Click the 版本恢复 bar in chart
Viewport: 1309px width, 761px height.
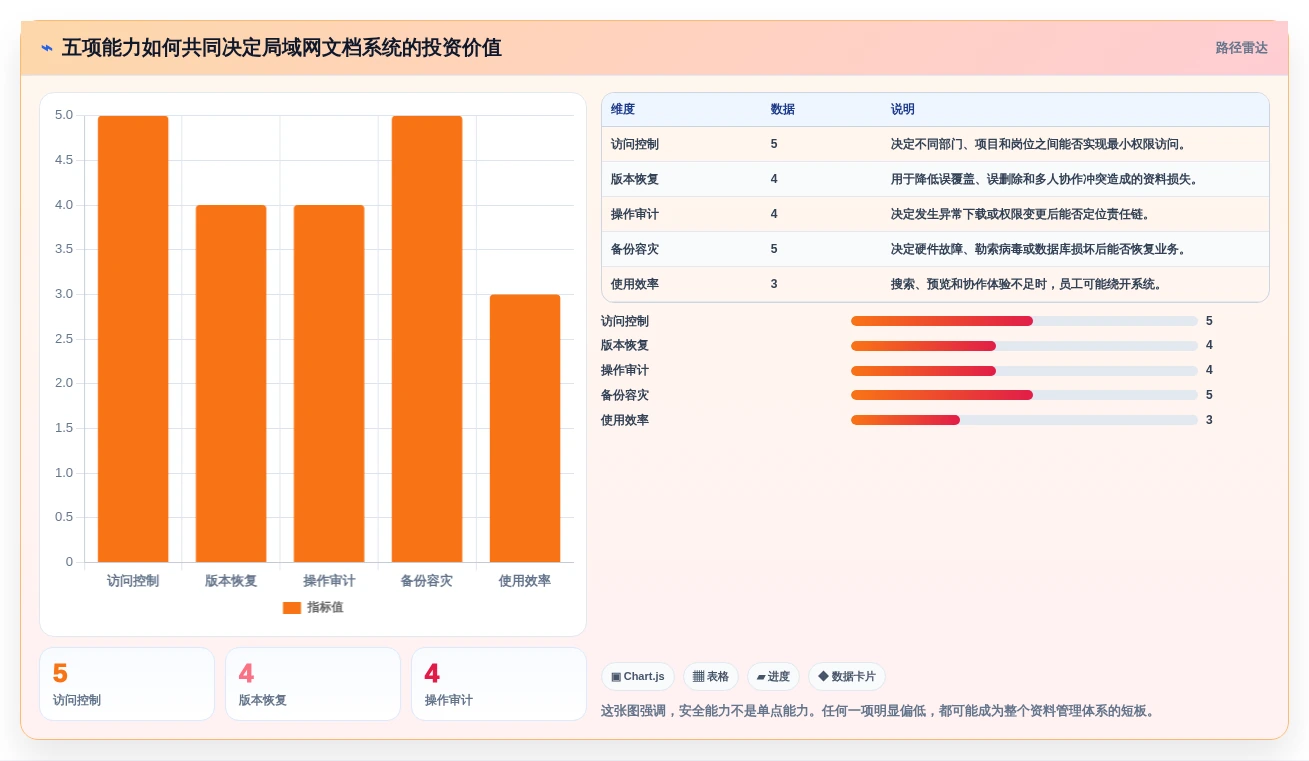231,384
